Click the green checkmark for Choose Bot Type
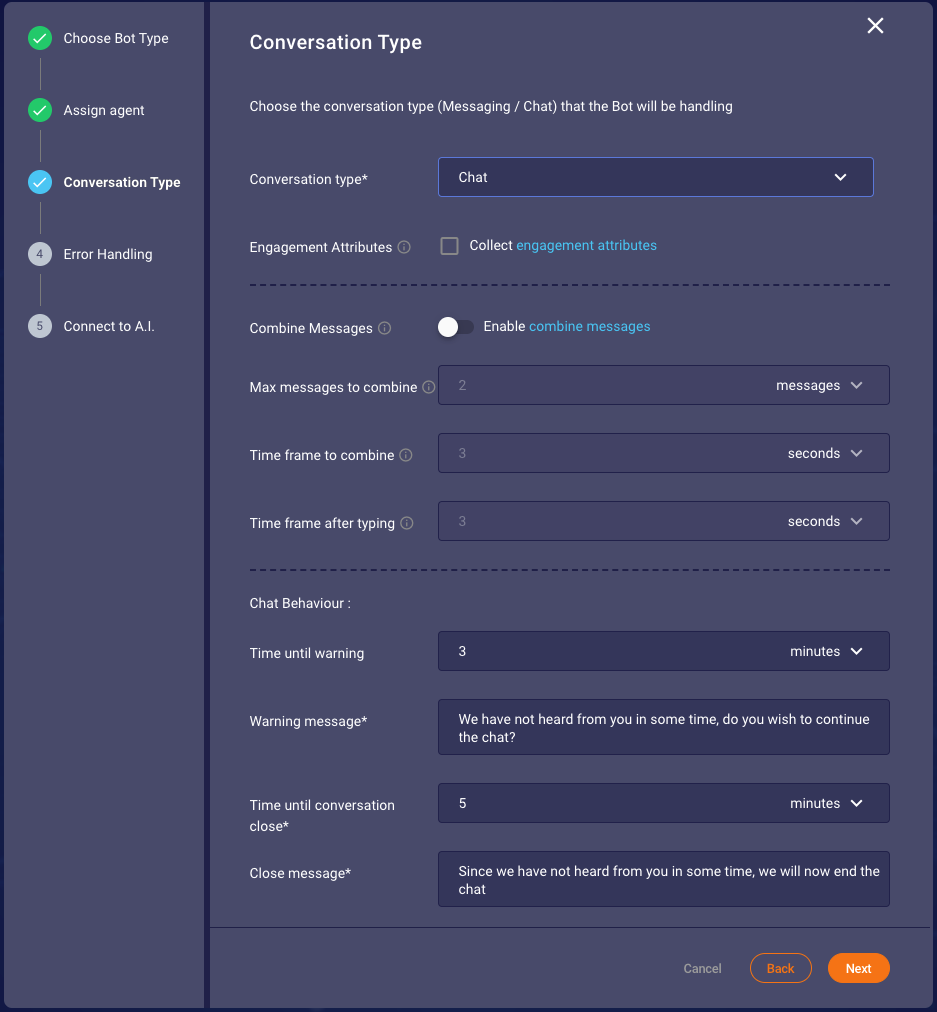The image size is (937, 1012). click(40, 38)
